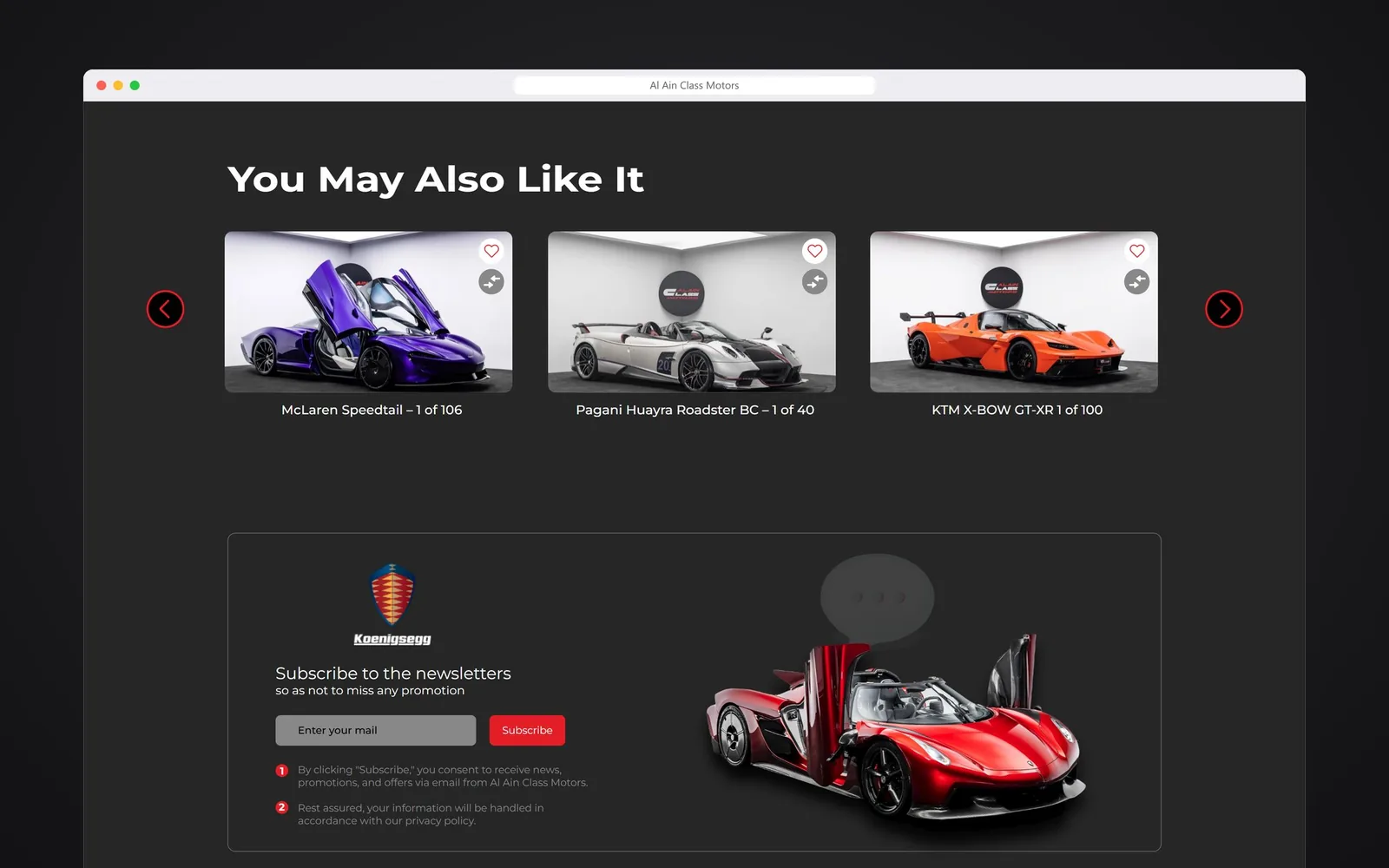Viewport: 1389px width, 868px height.
Task: Click the Koenigsegg shield logo
Action: click(x=392, y=595)
